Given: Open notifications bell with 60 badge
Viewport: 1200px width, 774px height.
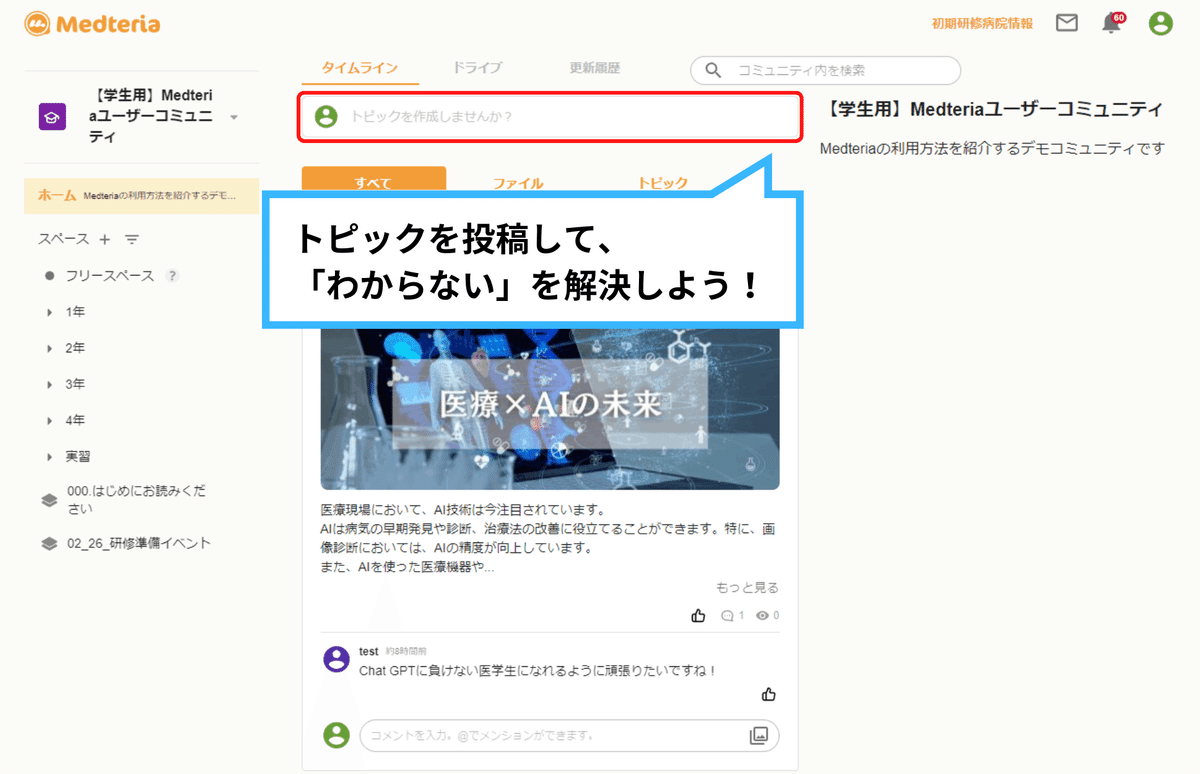Looking at the screenshot, I should pyautogui.click(x=1112, y=23).
